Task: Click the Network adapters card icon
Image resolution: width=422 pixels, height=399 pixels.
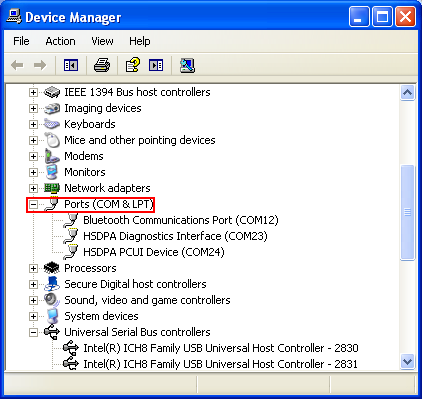Action: [x=52, y=188]
